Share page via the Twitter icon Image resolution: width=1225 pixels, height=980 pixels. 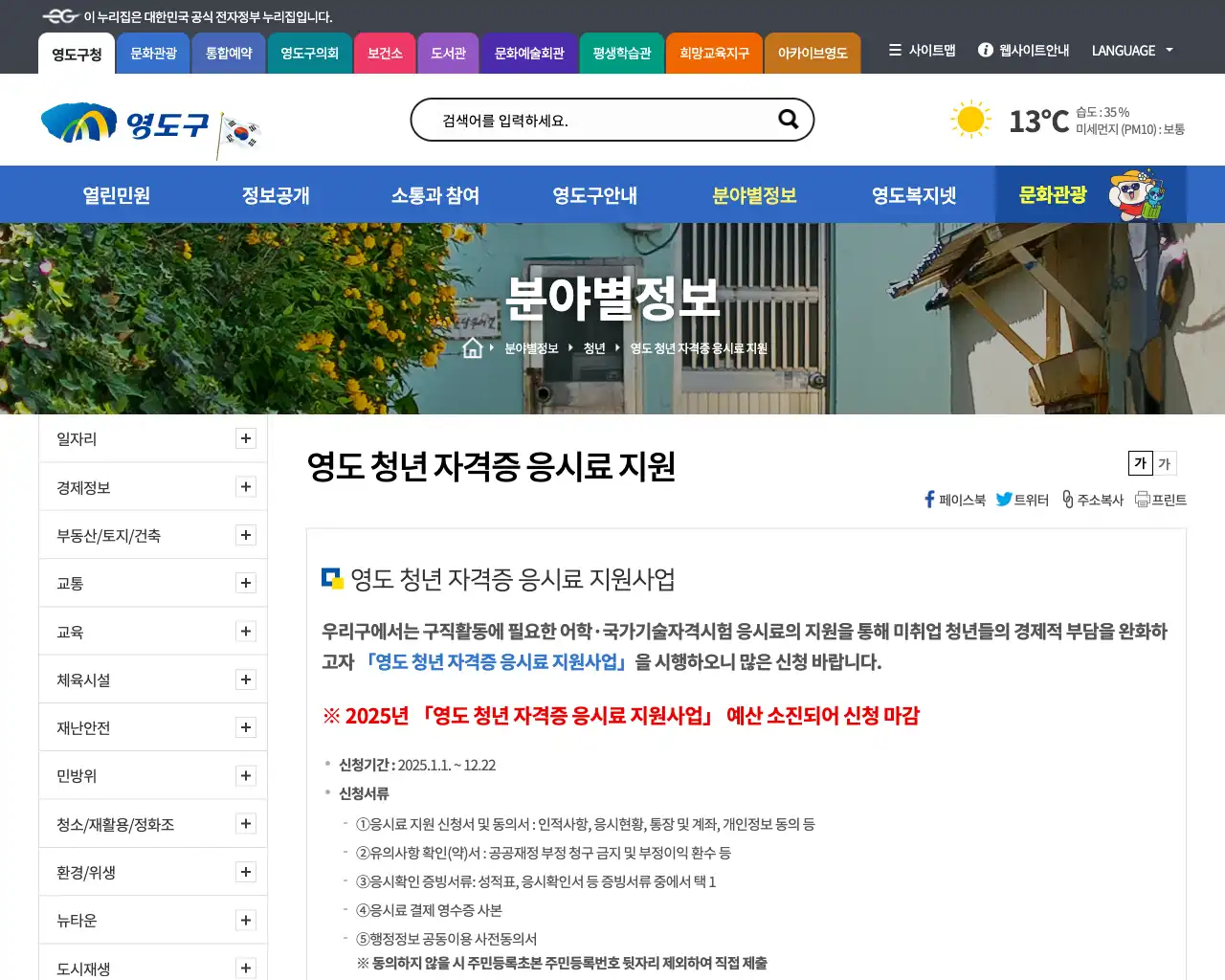pyautogui.click(x=1005, y=499)
